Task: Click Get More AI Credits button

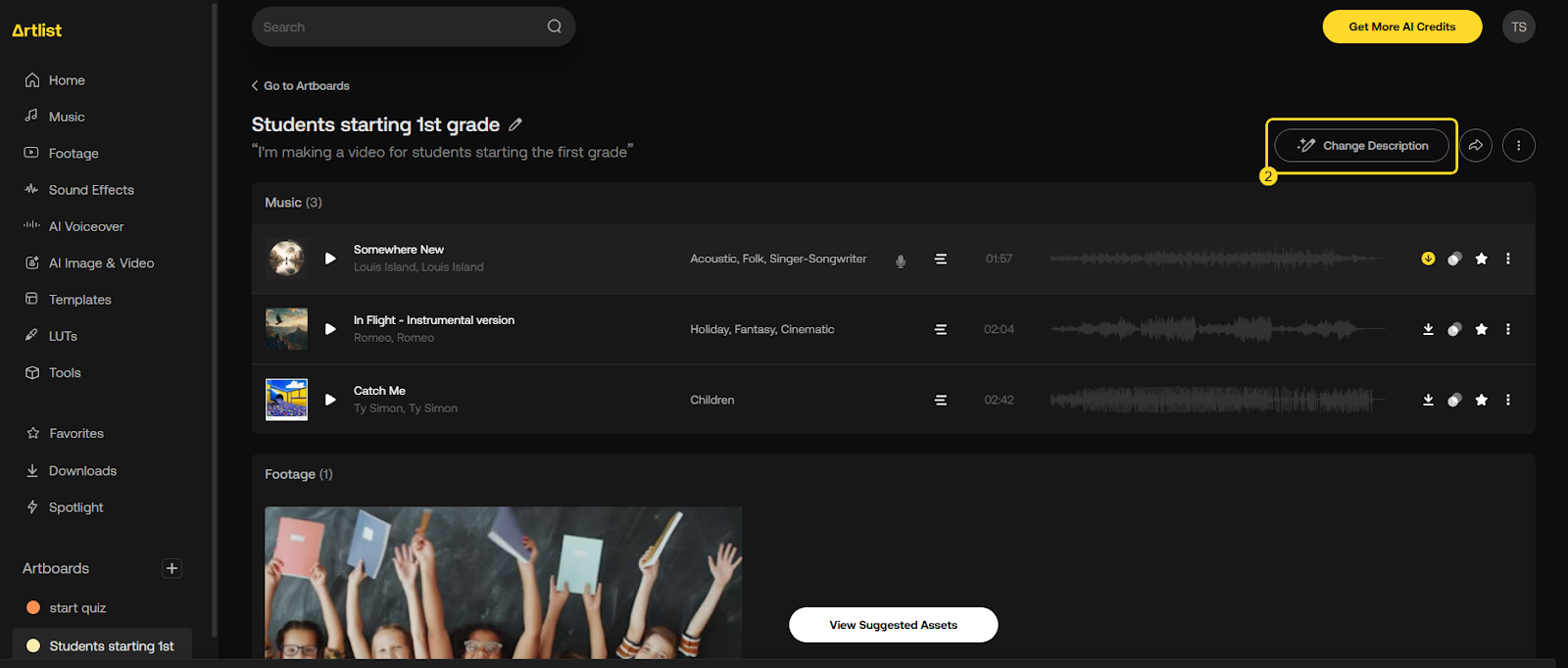Action: pyautogui.click(x=1401, y=26)
